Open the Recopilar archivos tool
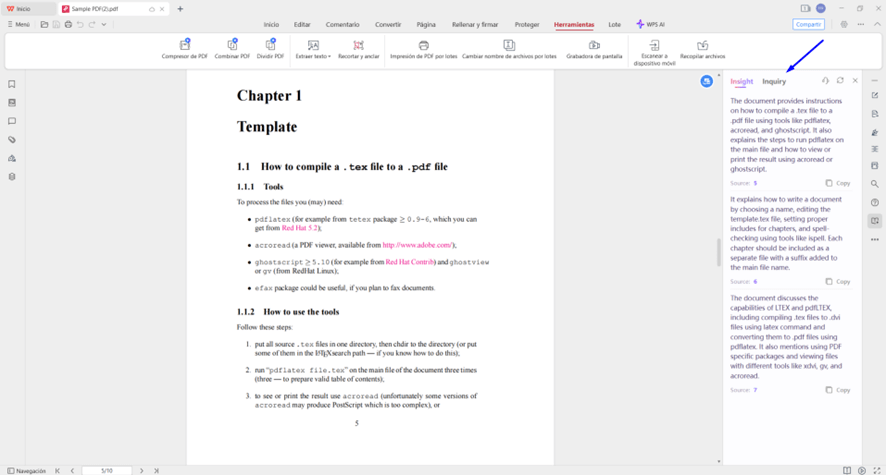886x475 pixels. [702, 49]
